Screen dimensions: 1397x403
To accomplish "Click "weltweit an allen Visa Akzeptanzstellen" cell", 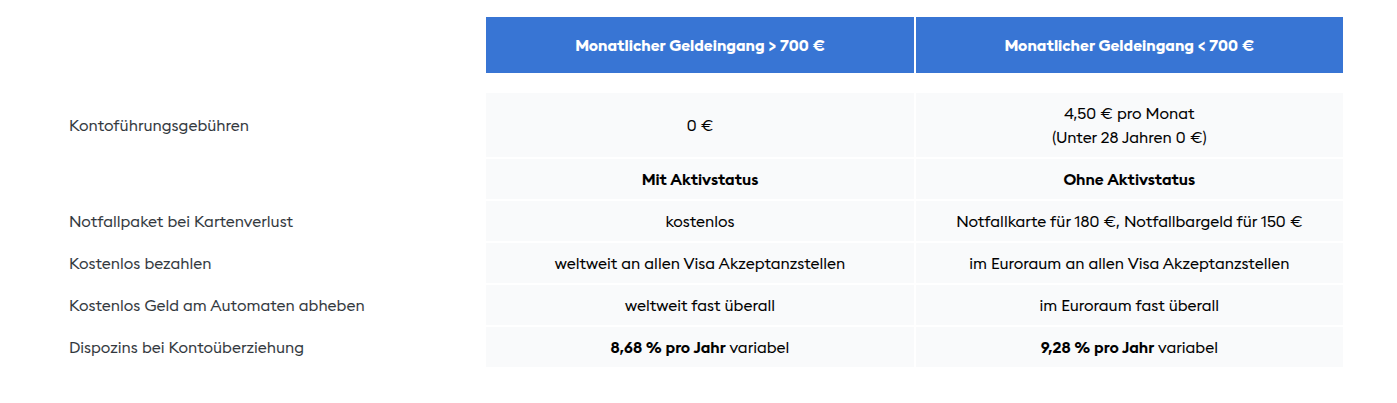I will pyautogui.click(x=699, y=264).
